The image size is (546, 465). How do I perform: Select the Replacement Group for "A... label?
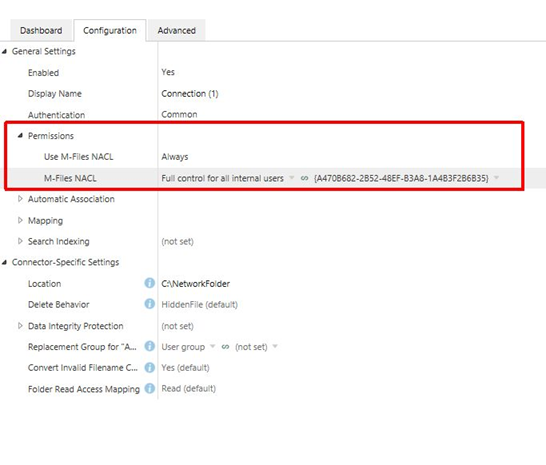[x=82, y=347]
